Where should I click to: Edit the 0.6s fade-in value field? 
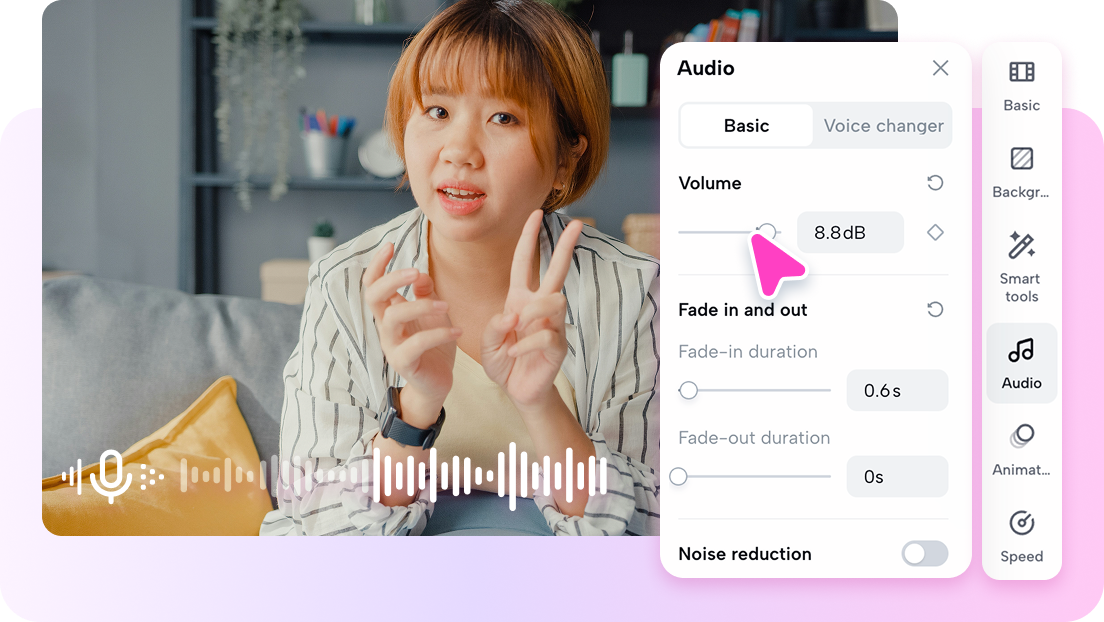(x=897, y=390)
